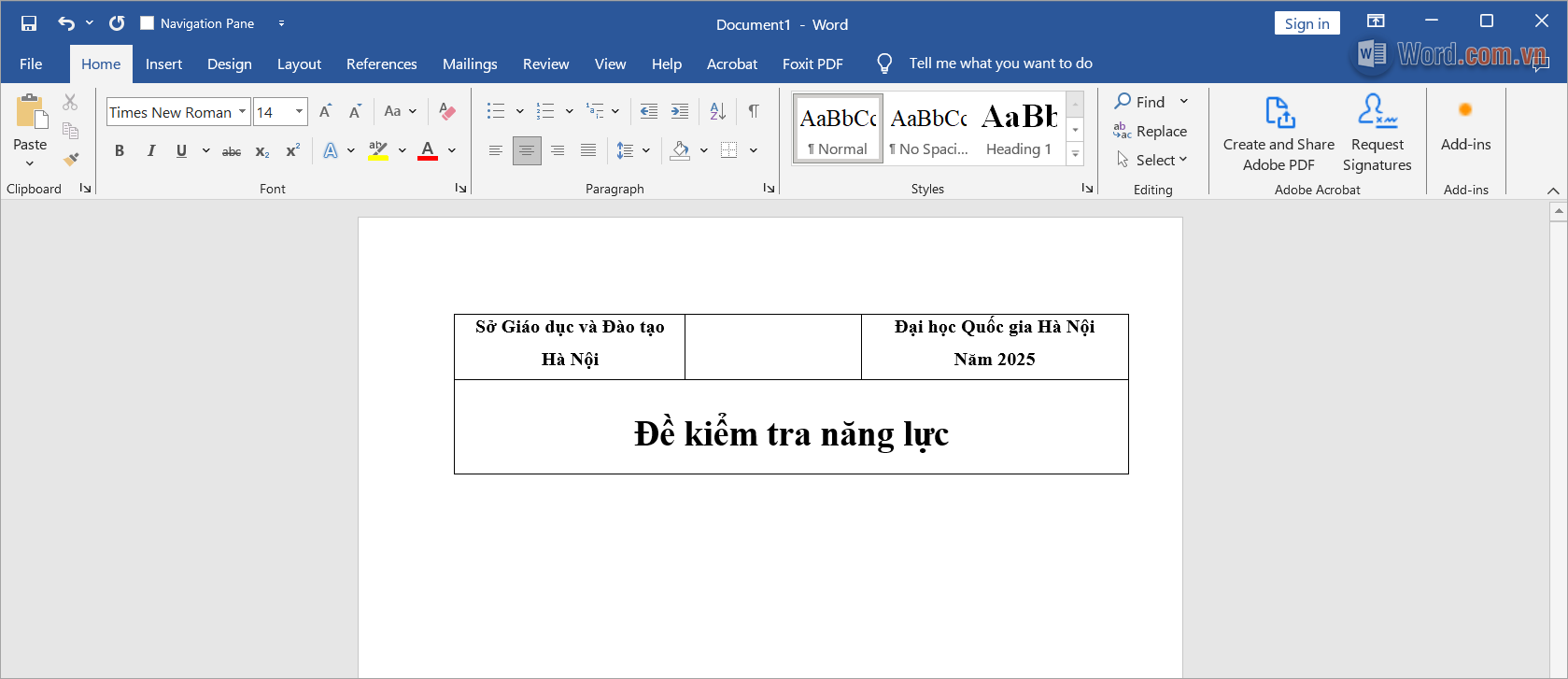The image size is (1568, 679).
Task: Start a bulleted list
Action: point(496,112)
